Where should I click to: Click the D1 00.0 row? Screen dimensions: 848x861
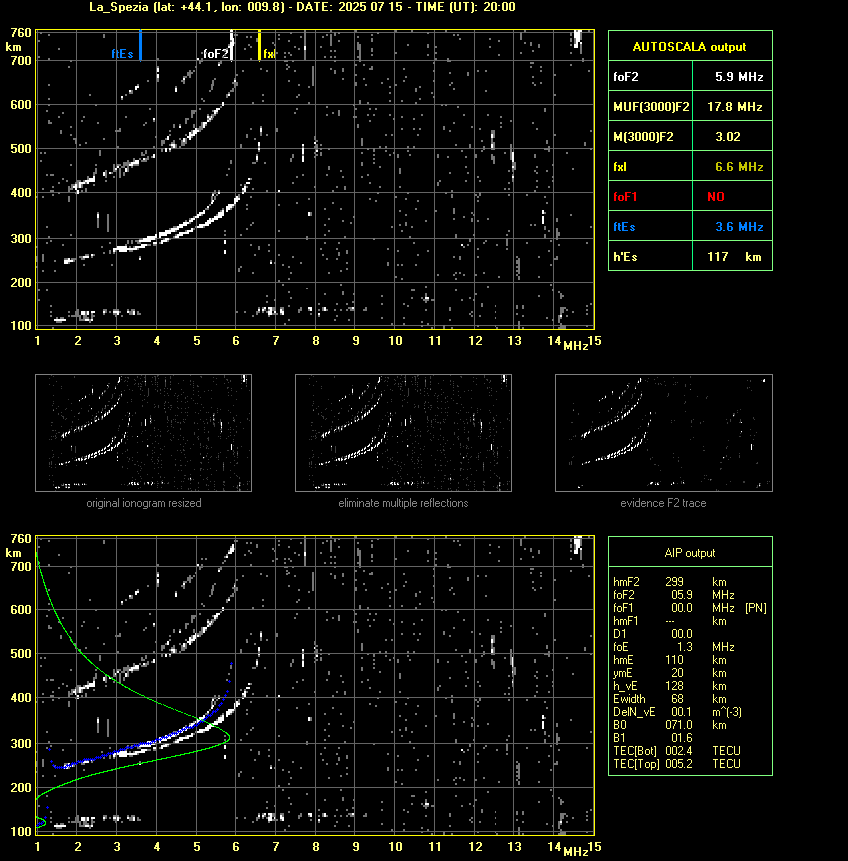click(653, 634)
